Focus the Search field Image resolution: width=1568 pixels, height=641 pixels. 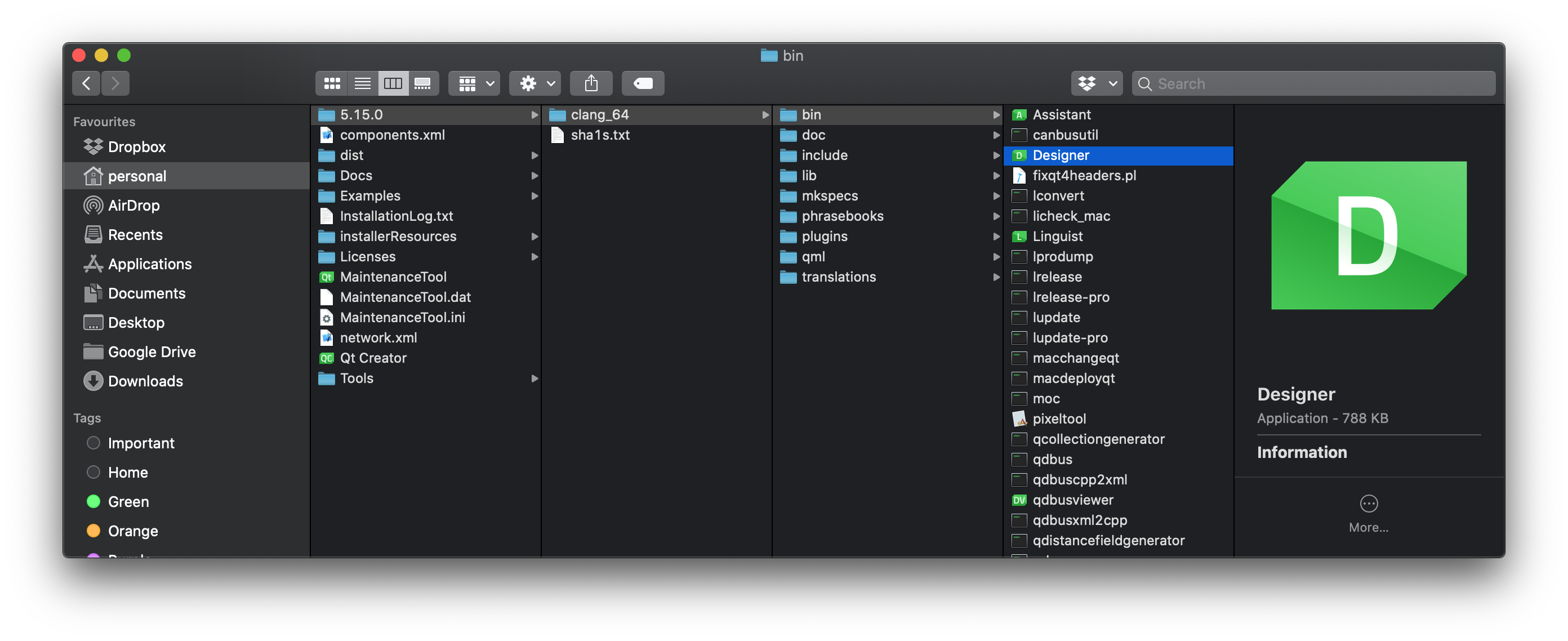pos(1313,83)
